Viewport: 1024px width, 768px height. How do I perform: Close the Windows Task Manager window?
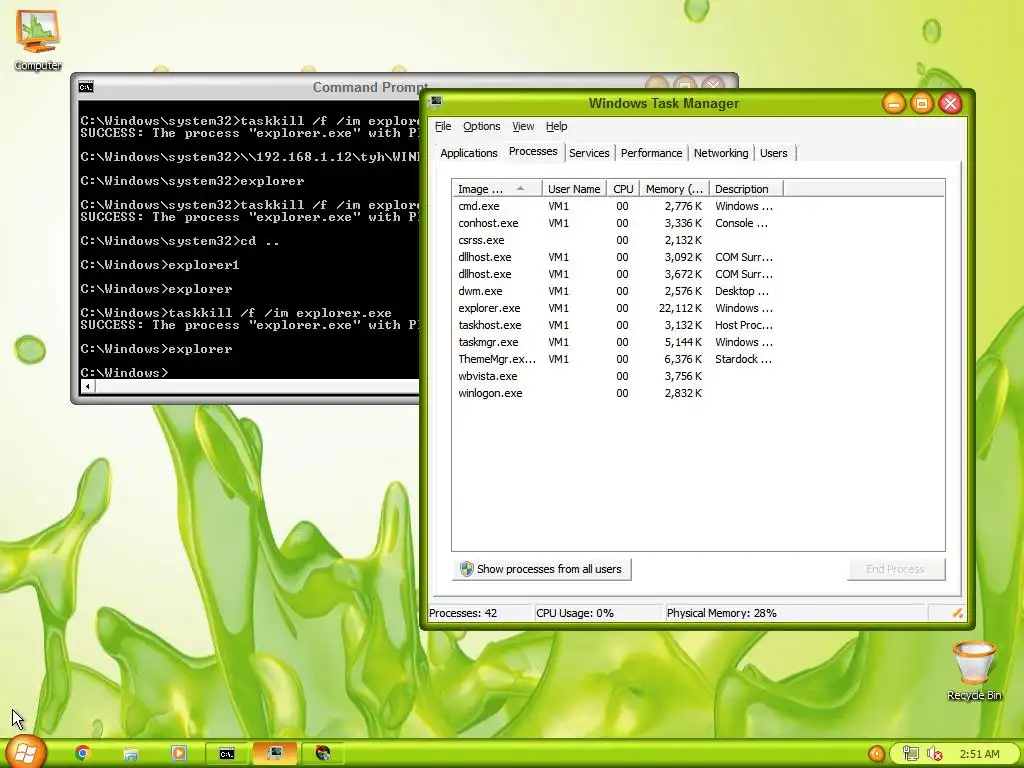tap(950, 103)
